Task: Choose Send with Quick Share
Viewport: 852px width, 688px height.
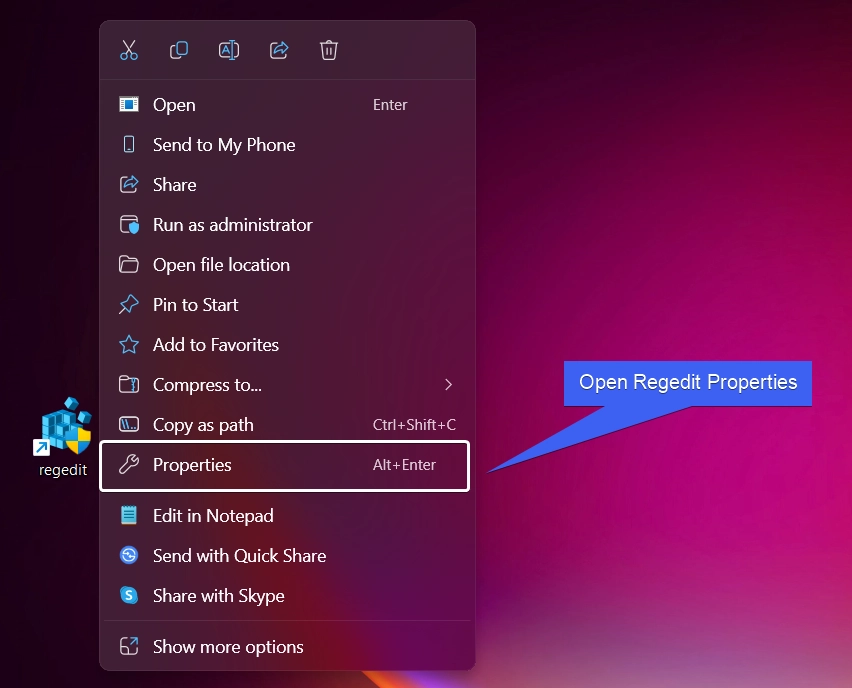Action: pos(287,555)
